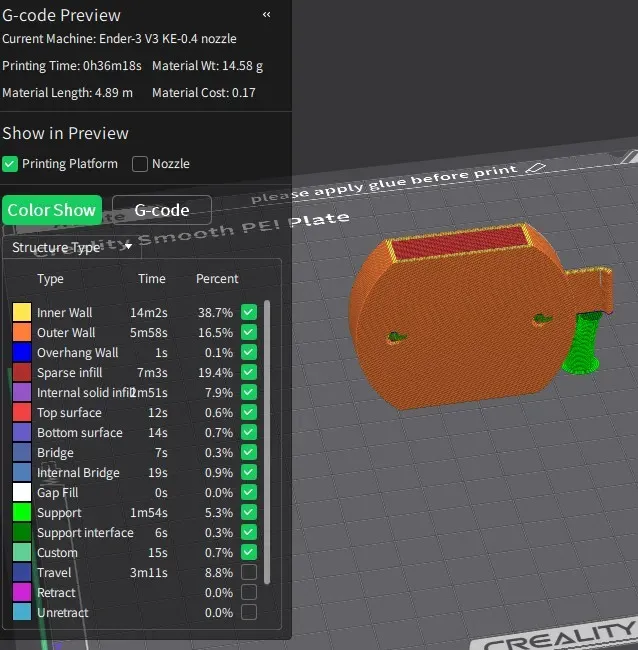Select the Color Show tab
Screen dimensions: 638x650
(52, 210)
